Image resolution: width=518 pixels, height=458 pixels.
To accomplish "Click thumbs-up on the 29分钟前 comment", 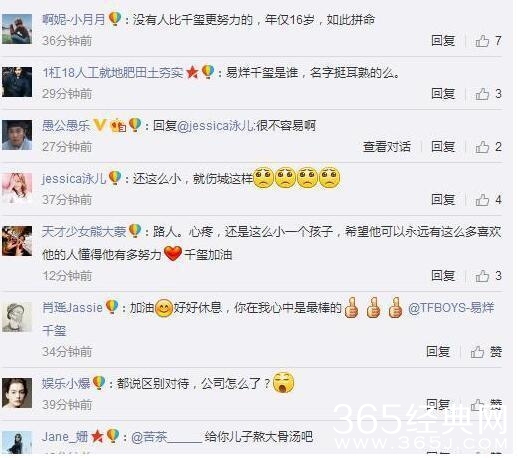I will 488,94.
